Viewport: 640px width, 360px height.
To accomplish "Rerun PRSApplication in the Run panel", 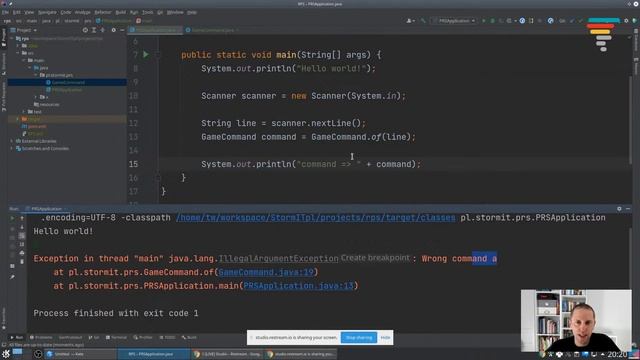I will [x=12, y=218].
